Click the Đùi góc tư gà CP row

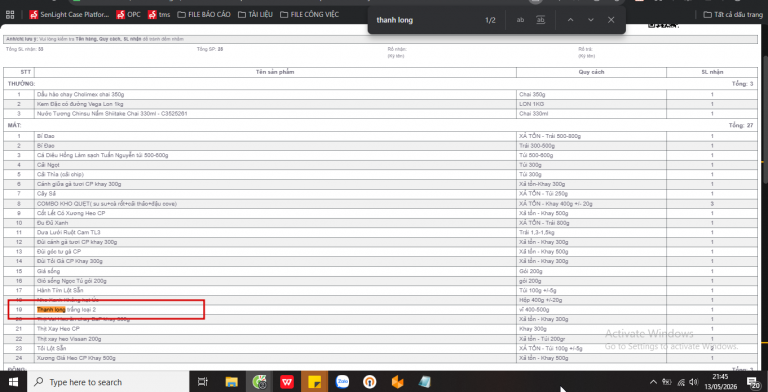[x=381, y=251]
